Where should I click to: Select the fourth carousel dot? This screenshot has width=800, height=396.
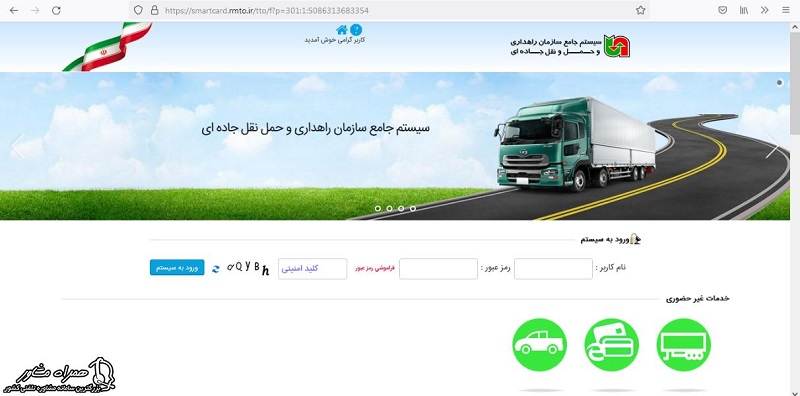coord(413,208)
